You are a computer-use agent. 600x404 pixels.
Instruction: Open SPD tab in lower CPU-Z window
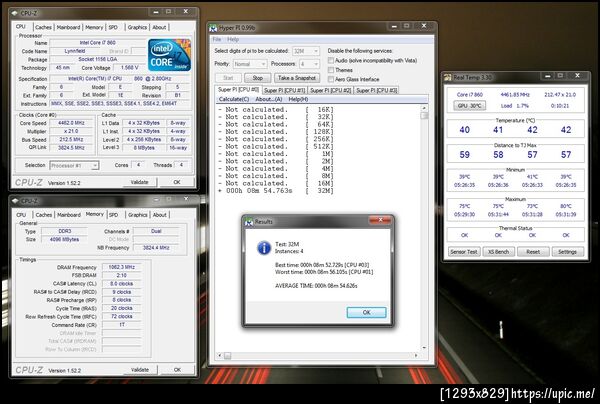coord(114,215)
